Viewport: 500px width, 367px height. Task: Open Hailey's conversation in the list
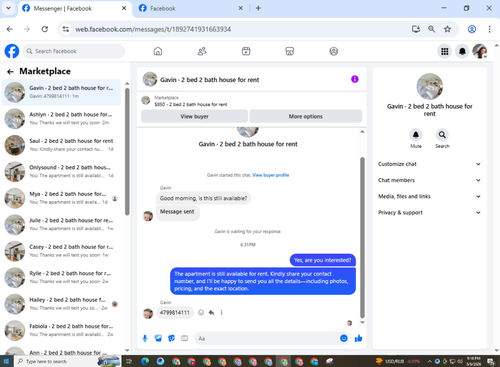click(62, 304)
